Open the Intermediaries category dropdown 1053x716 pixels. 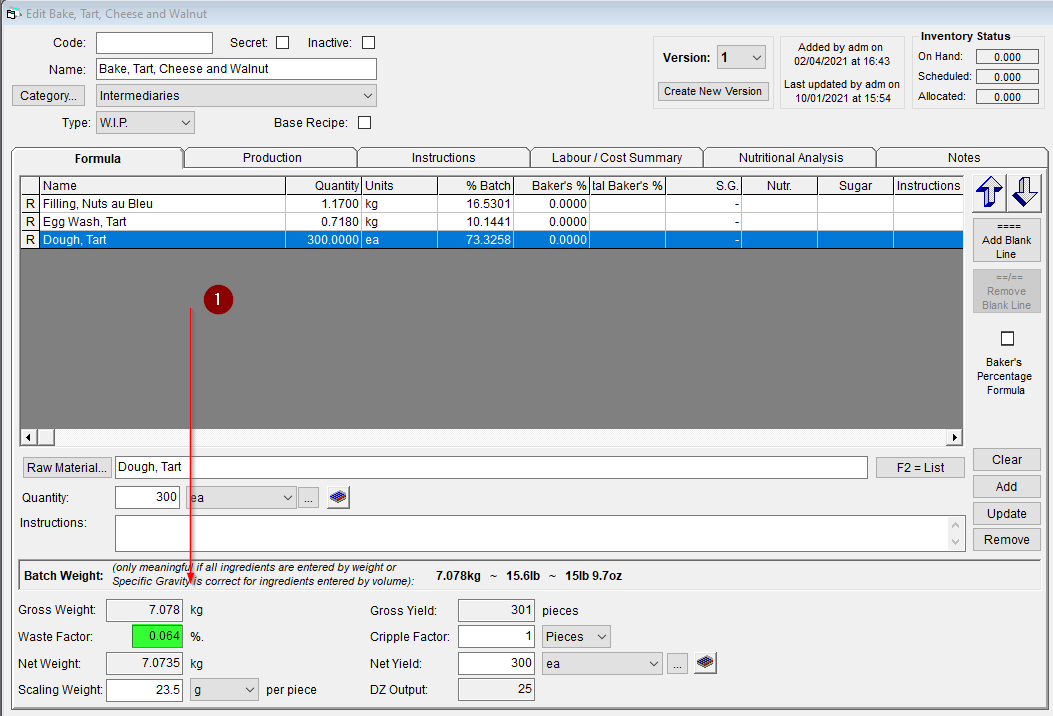[236, 95]
